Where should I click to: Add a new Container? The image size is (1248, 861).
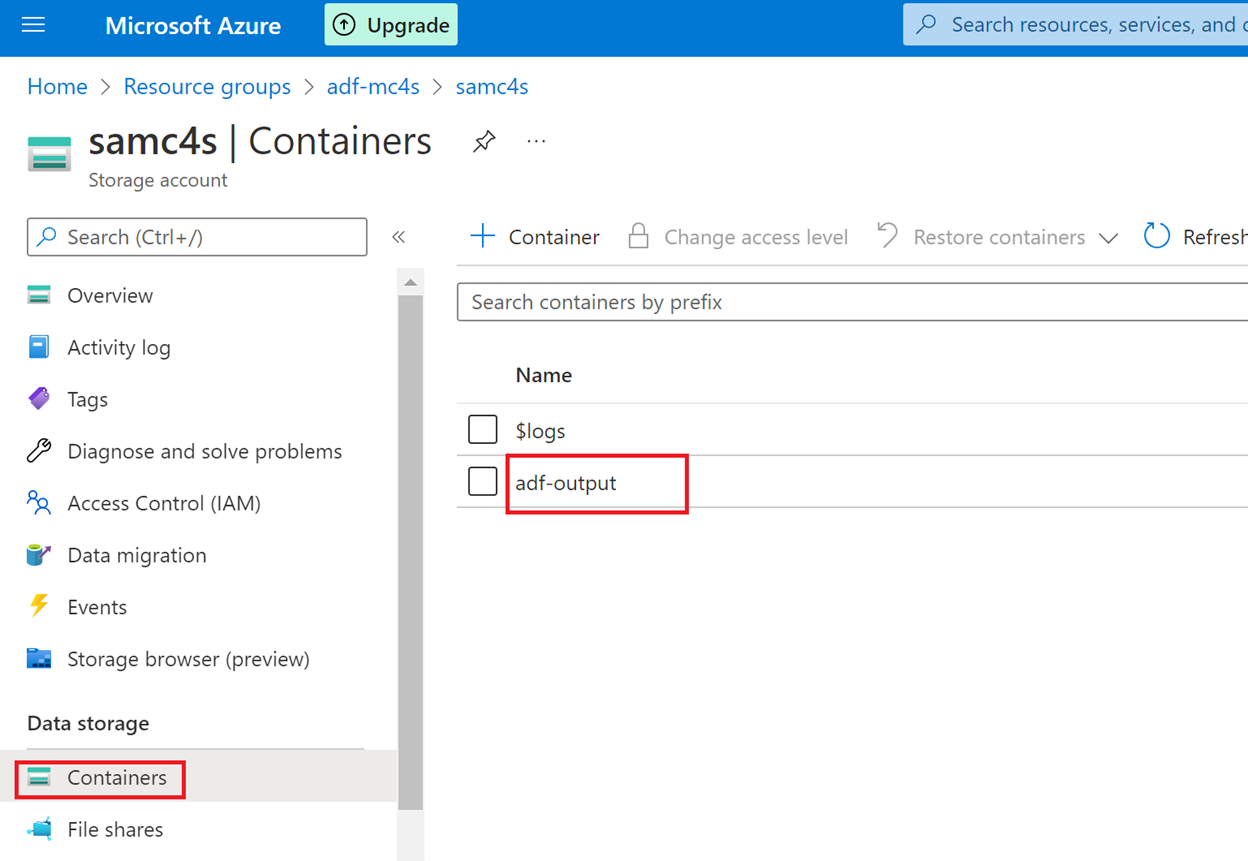(535, 237)
